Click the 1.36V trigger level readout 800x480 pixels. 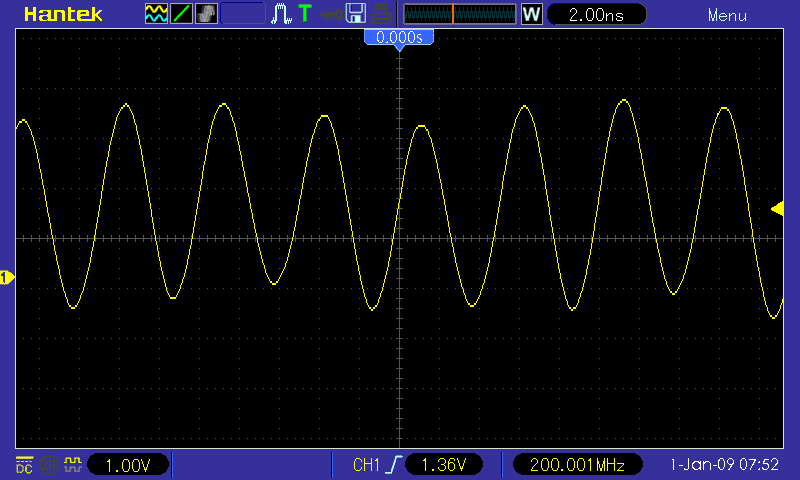click(x=443, y=465)
